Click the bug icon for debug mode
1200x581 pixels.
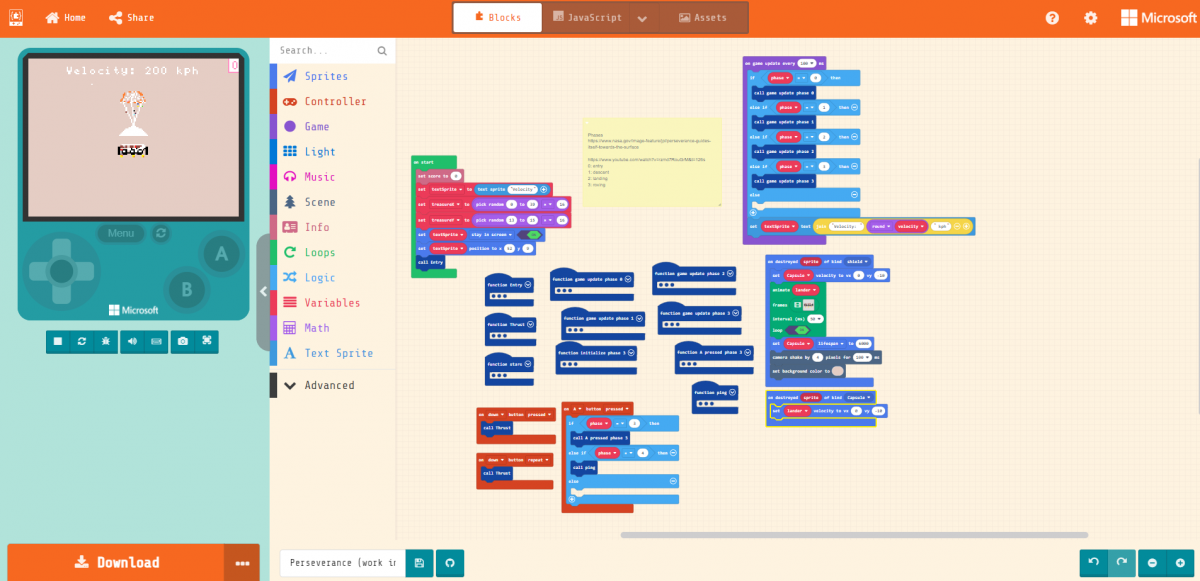[105, 341]
